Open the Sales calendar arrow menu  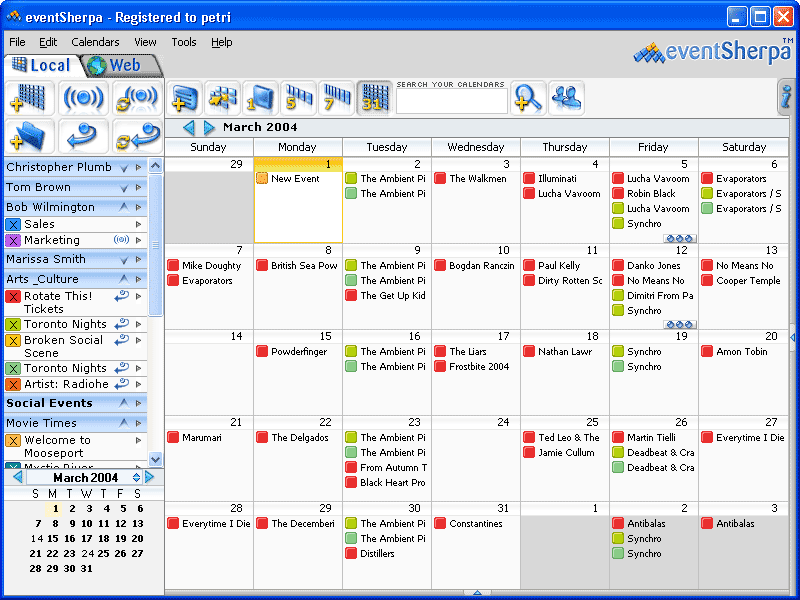pyautogui.click(x=138, y=224)
